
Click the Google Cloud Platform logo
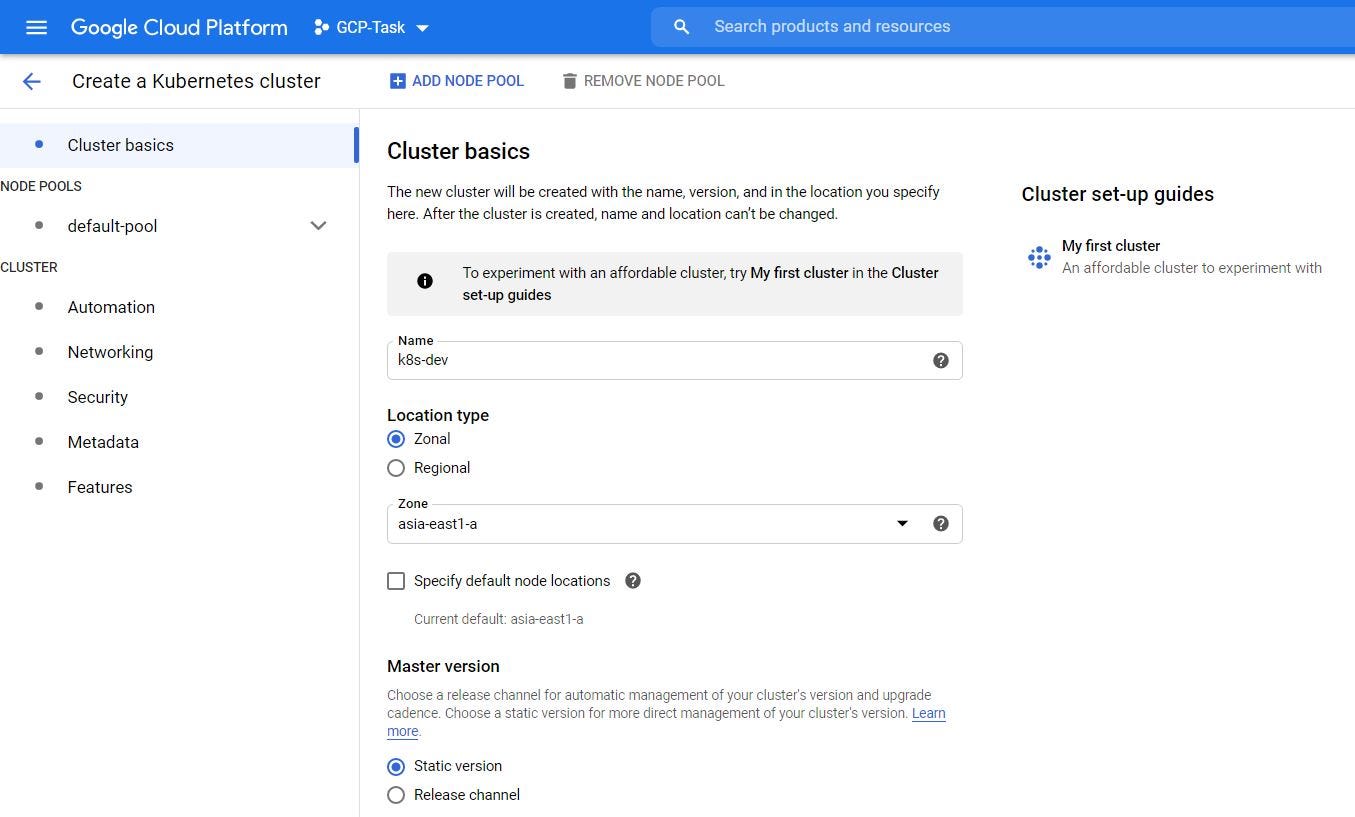(x=179, y=27)
